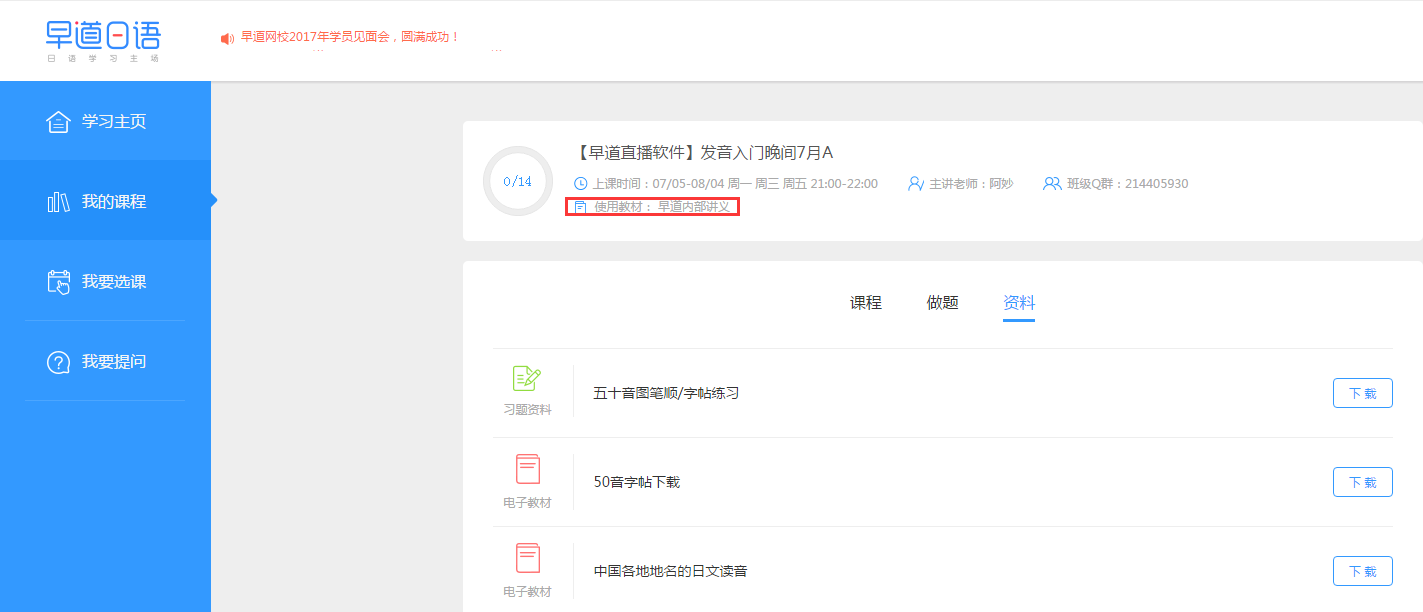Open 我要选课 via its calendar icon
The width and height of the screenshot is (1423, 612).
(x=59, y=281)
